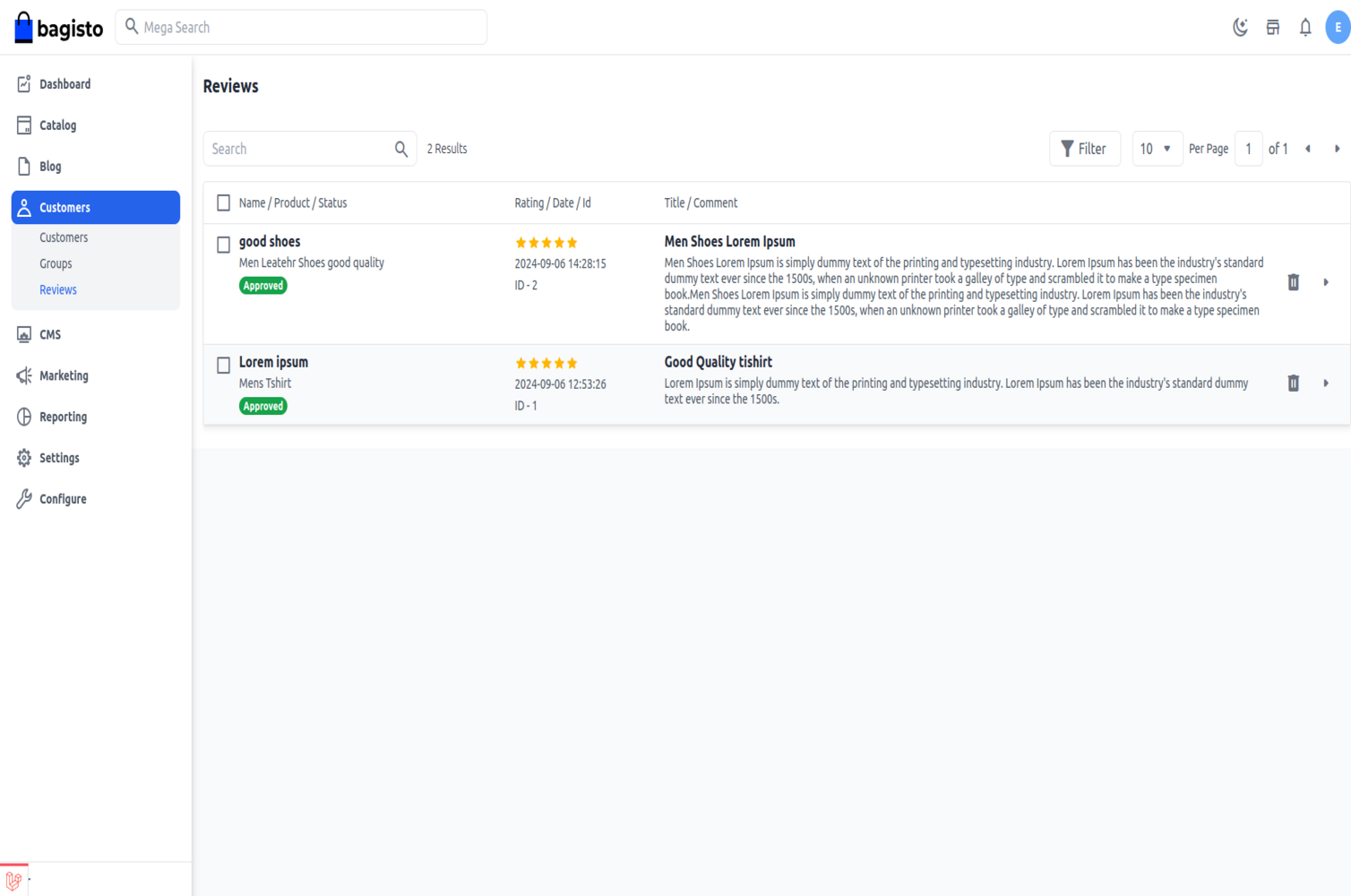Click the reviews search magnifier icon
Viewport: 1351px width, 896px height.
(401, 149)
